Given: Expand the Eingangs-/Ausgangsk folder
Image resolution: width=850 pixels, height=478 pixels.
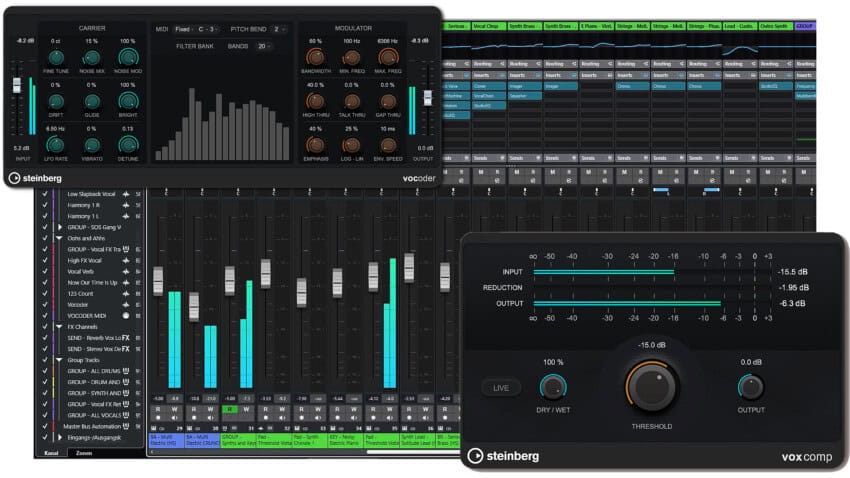Looking at the screenshot, I should pyautogui.click(x=60, y=437).
